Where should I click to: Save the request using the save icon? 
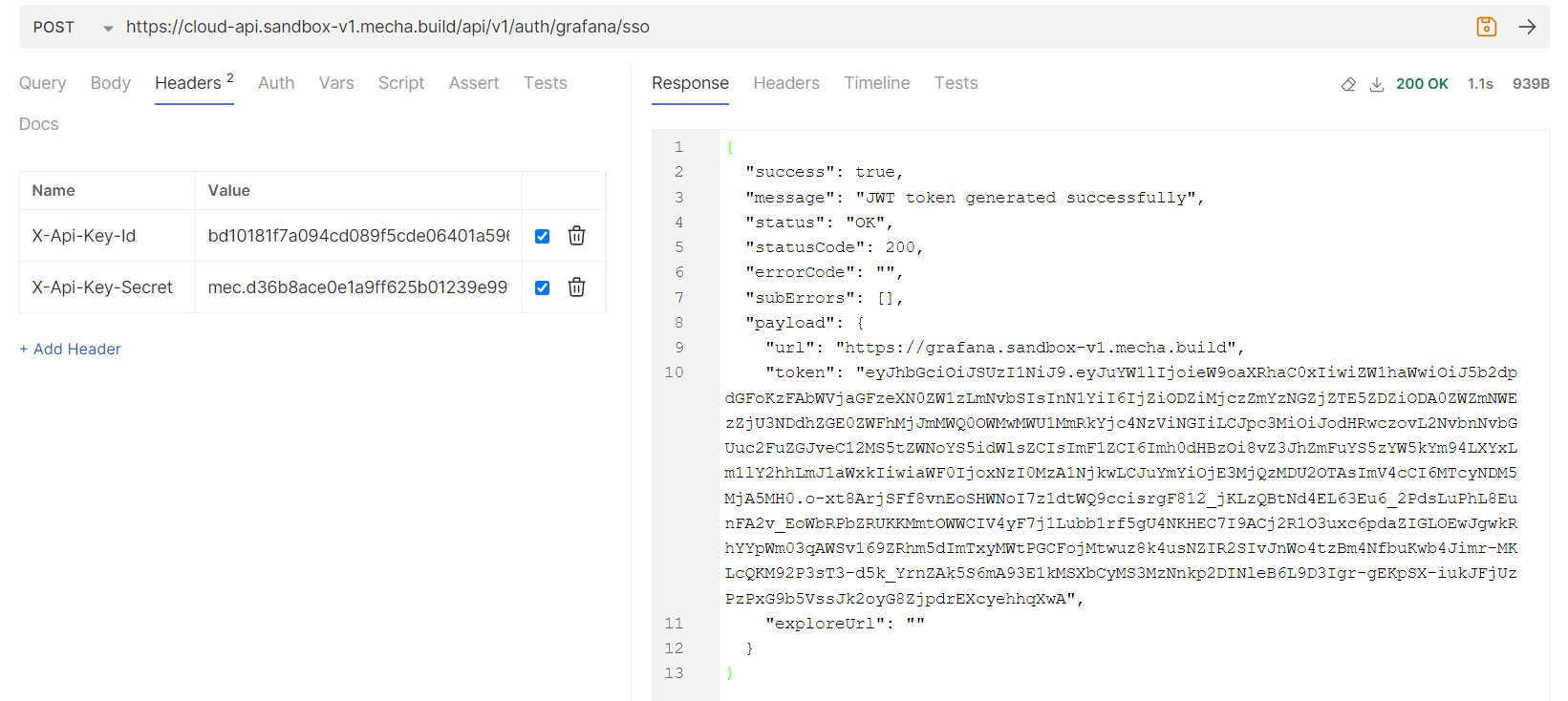coord(1486,27)
